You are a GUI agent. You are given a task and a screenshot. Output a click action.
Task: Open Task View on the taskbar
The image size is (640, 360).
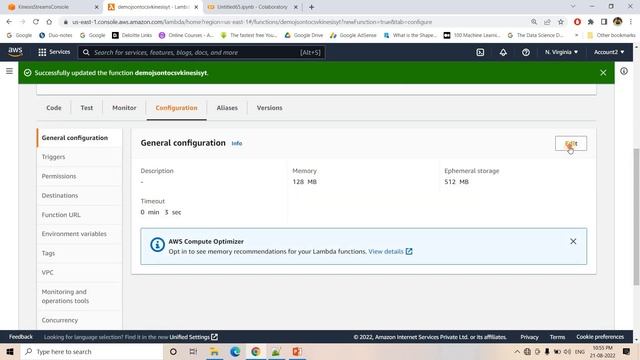coord(193,351)
